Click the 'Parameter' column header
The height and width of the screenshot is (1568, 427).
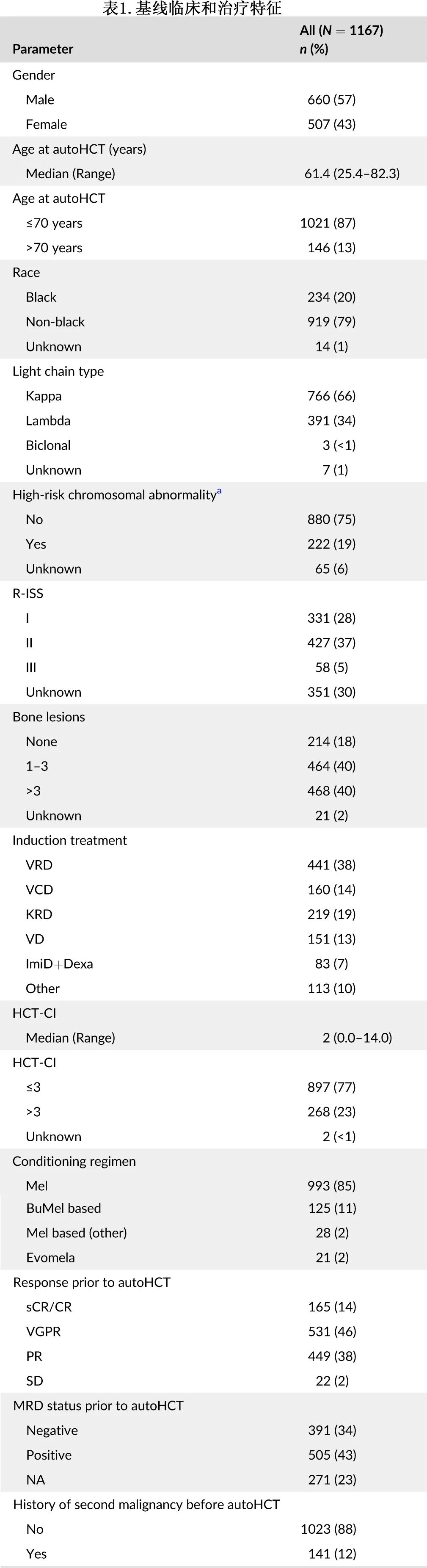43,49
